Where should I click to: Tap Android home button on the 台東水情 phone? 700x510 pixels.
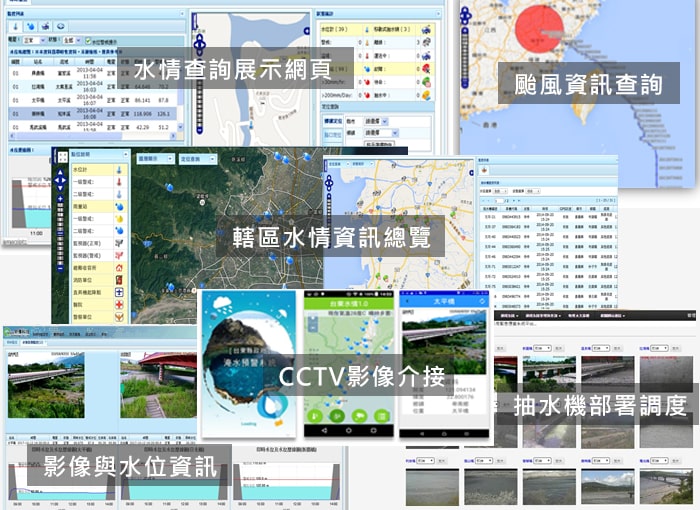point(349,431)
